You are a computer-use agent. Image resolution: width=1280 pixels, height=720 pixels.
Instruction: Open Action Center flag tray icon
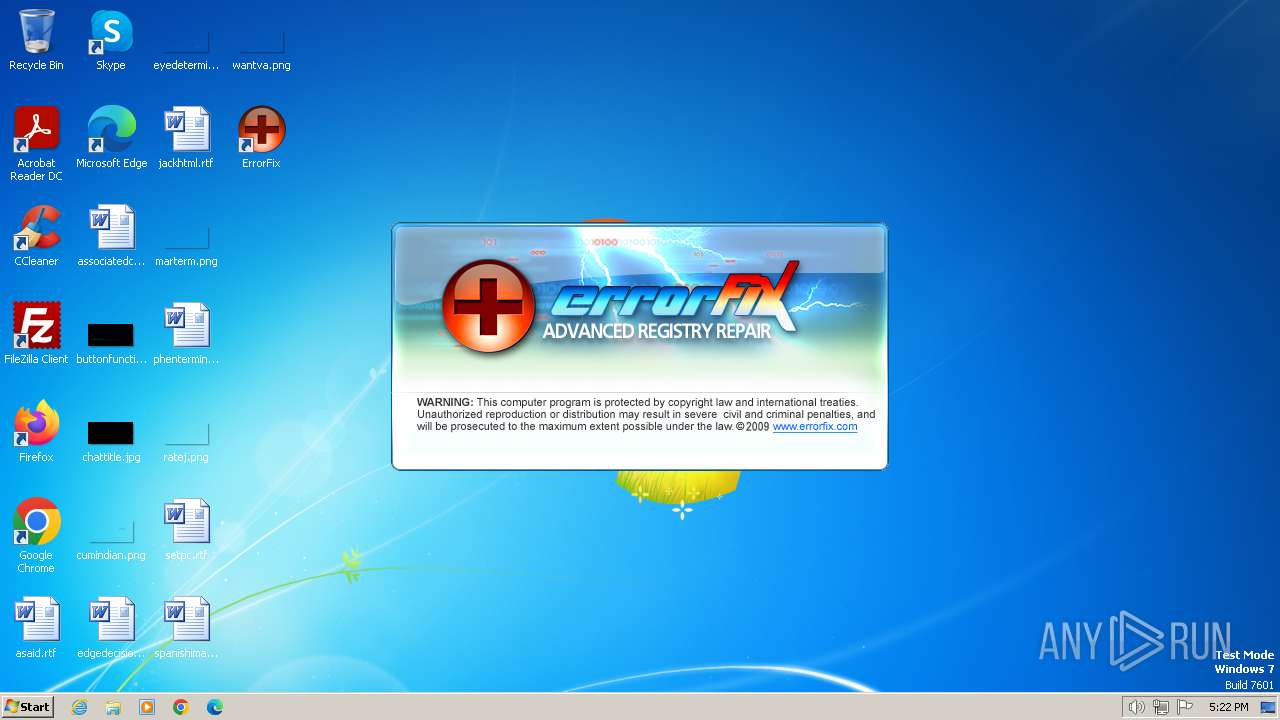(x=1185, y=707)
